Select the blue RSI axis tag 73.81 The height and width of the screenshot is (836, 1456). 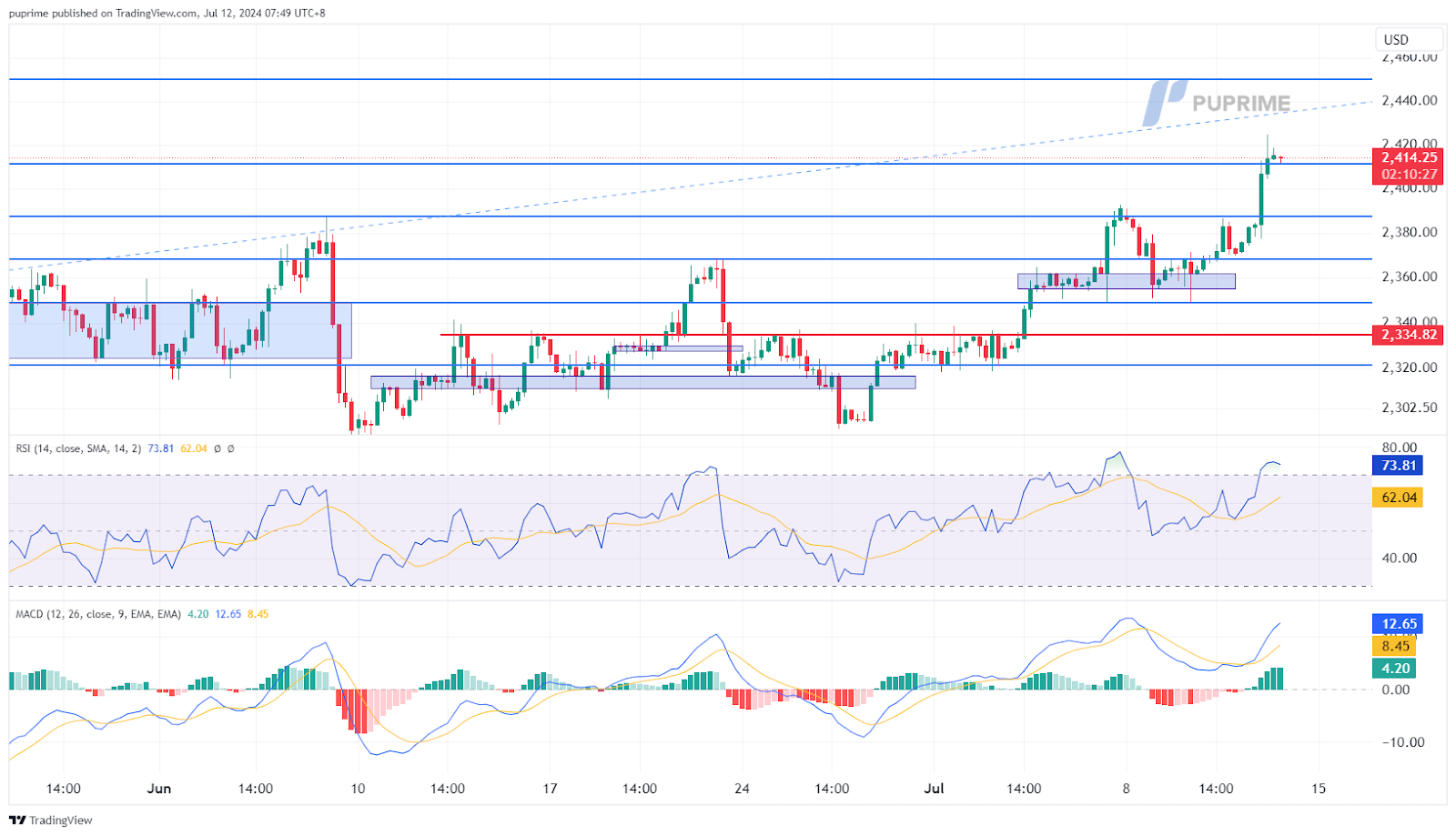pos(1398,466)
